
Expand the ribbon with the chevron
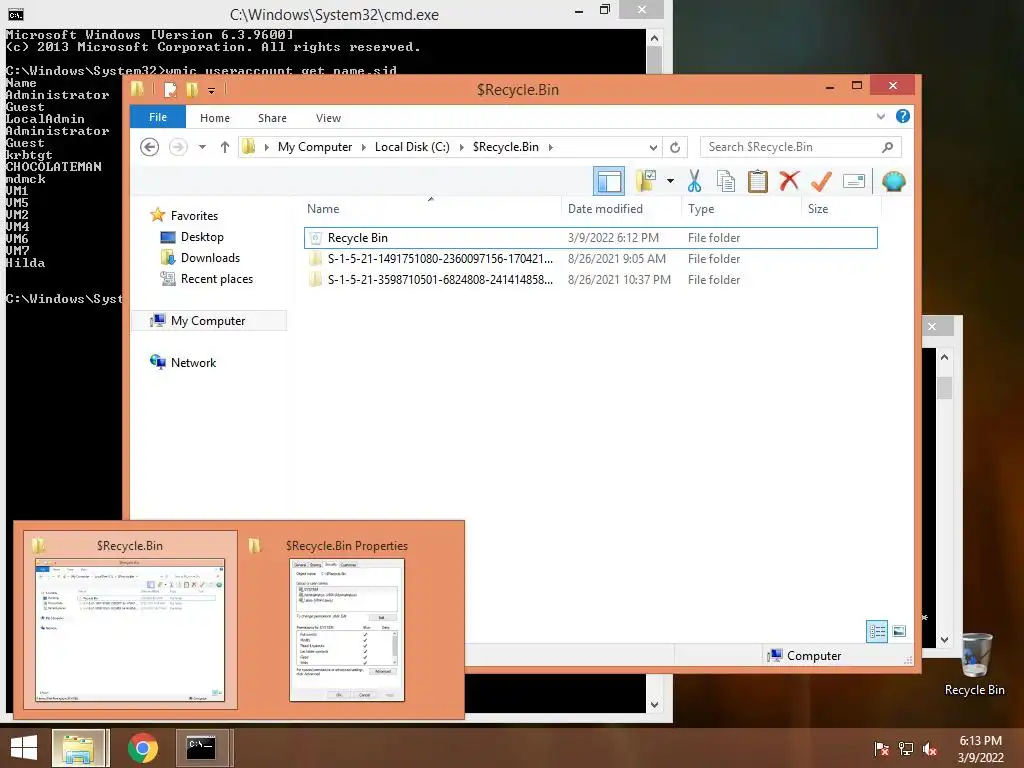(x=880, y=117)
